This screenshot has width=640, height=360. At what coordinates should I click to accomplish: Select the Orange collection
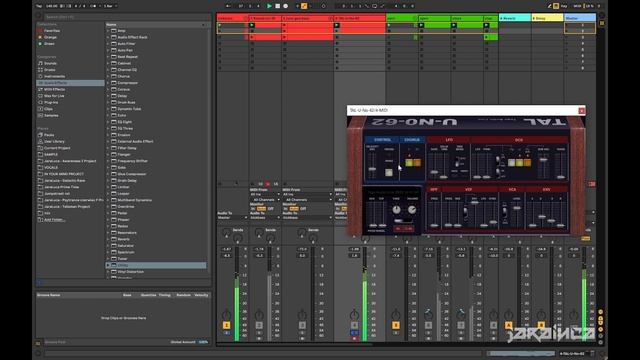(x=50, y=37)
